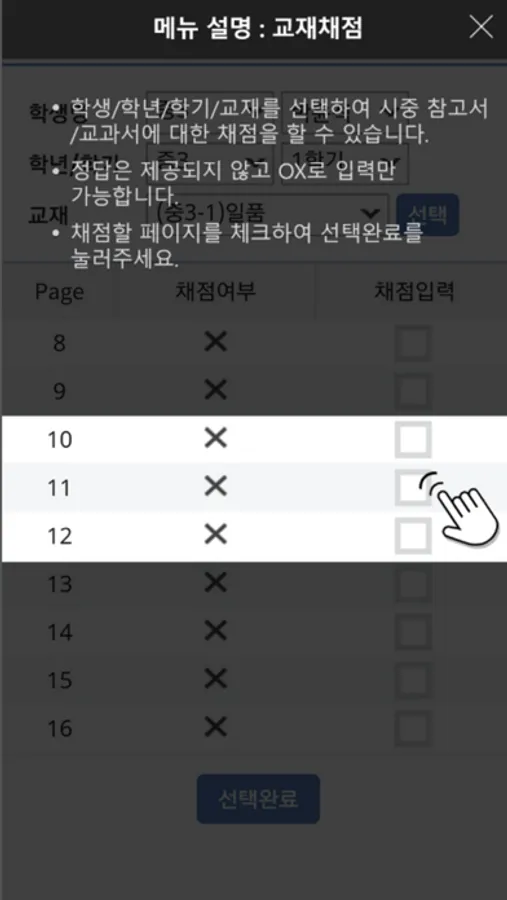Click the 채점여부 column header

(x=216, y=292)
